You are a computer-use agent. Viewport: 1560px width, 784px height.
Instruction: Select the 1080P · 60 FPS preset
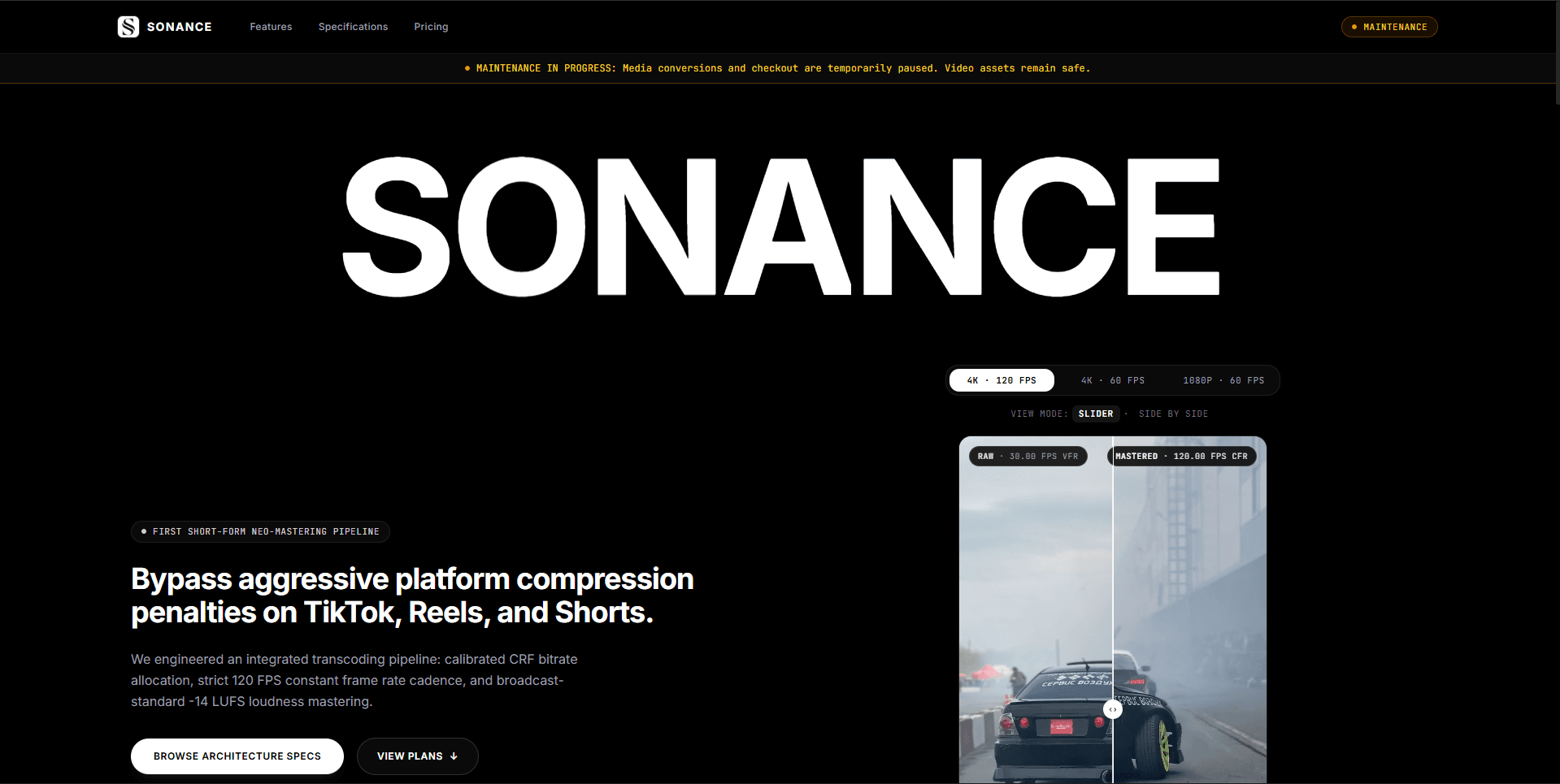tap(1223, 380)
